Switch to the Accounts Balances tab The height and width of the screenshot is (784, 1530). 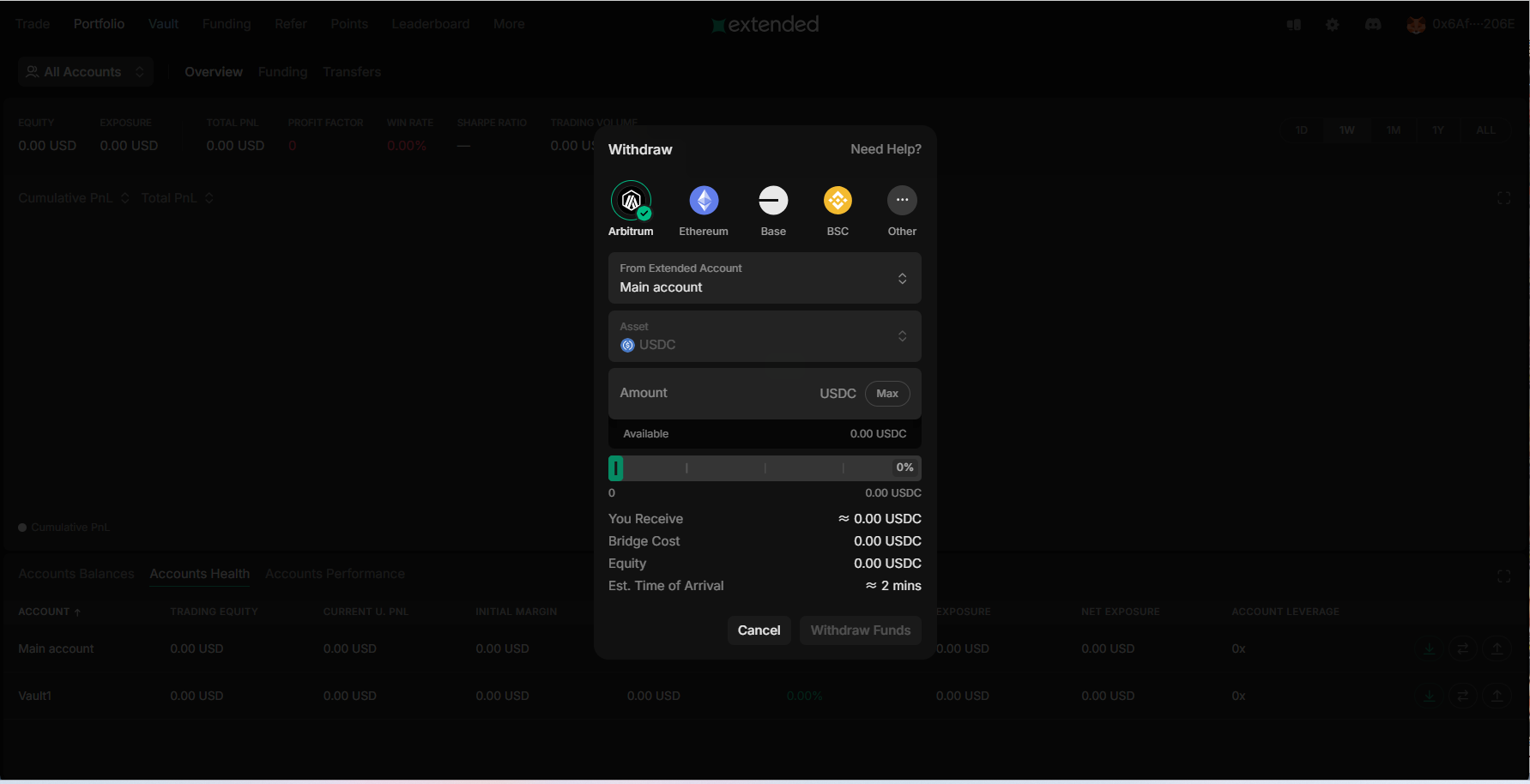tap(76, 574)
